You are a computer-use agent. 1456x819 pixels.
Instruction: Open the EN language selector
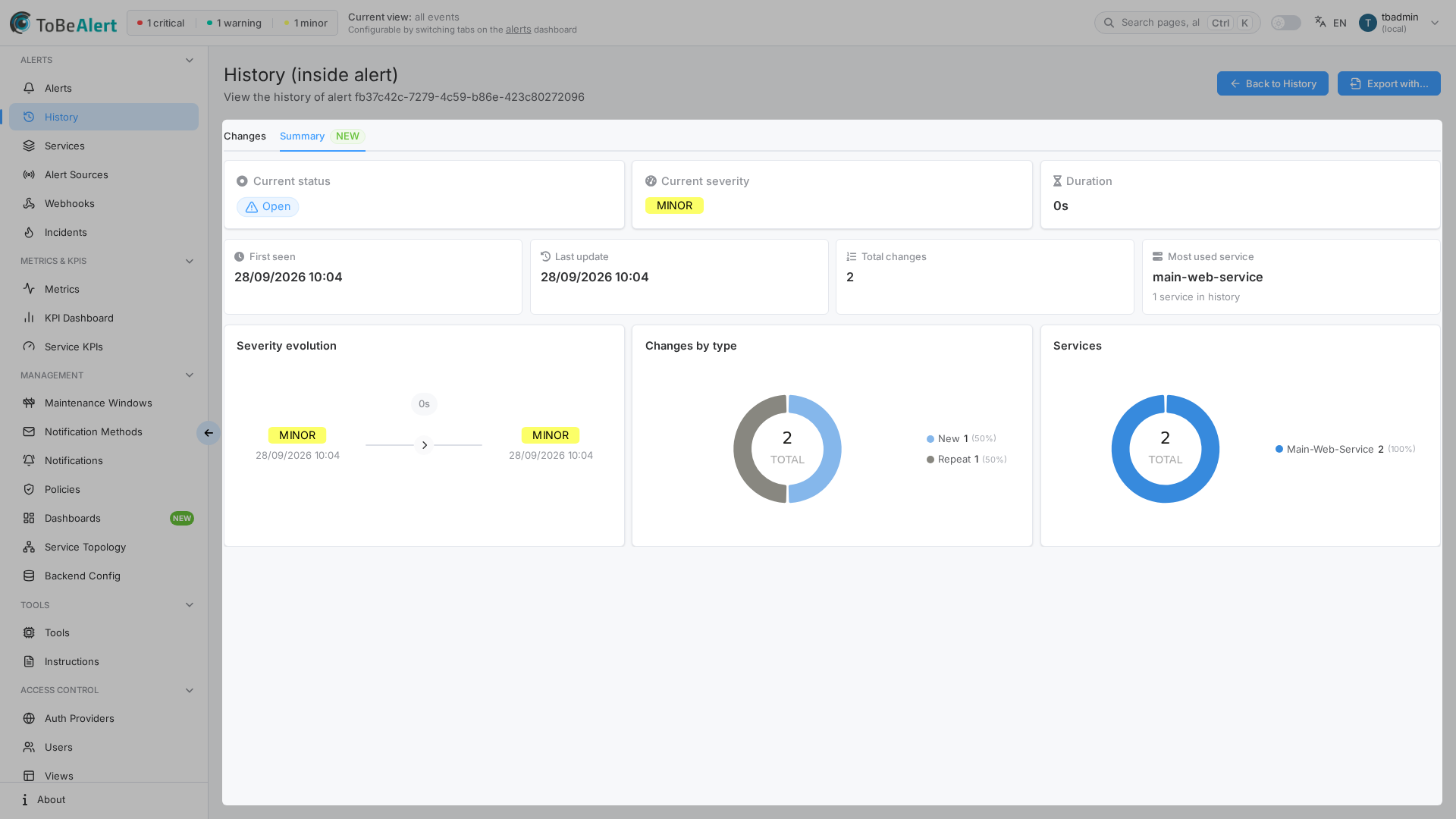click(x=1331, y=23)
